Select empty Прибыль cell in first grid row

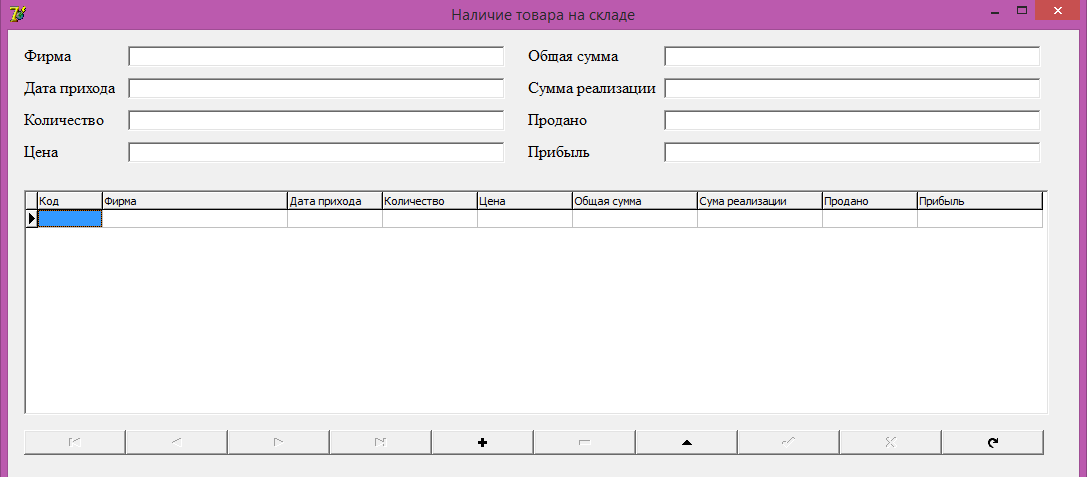pos(980,218)
